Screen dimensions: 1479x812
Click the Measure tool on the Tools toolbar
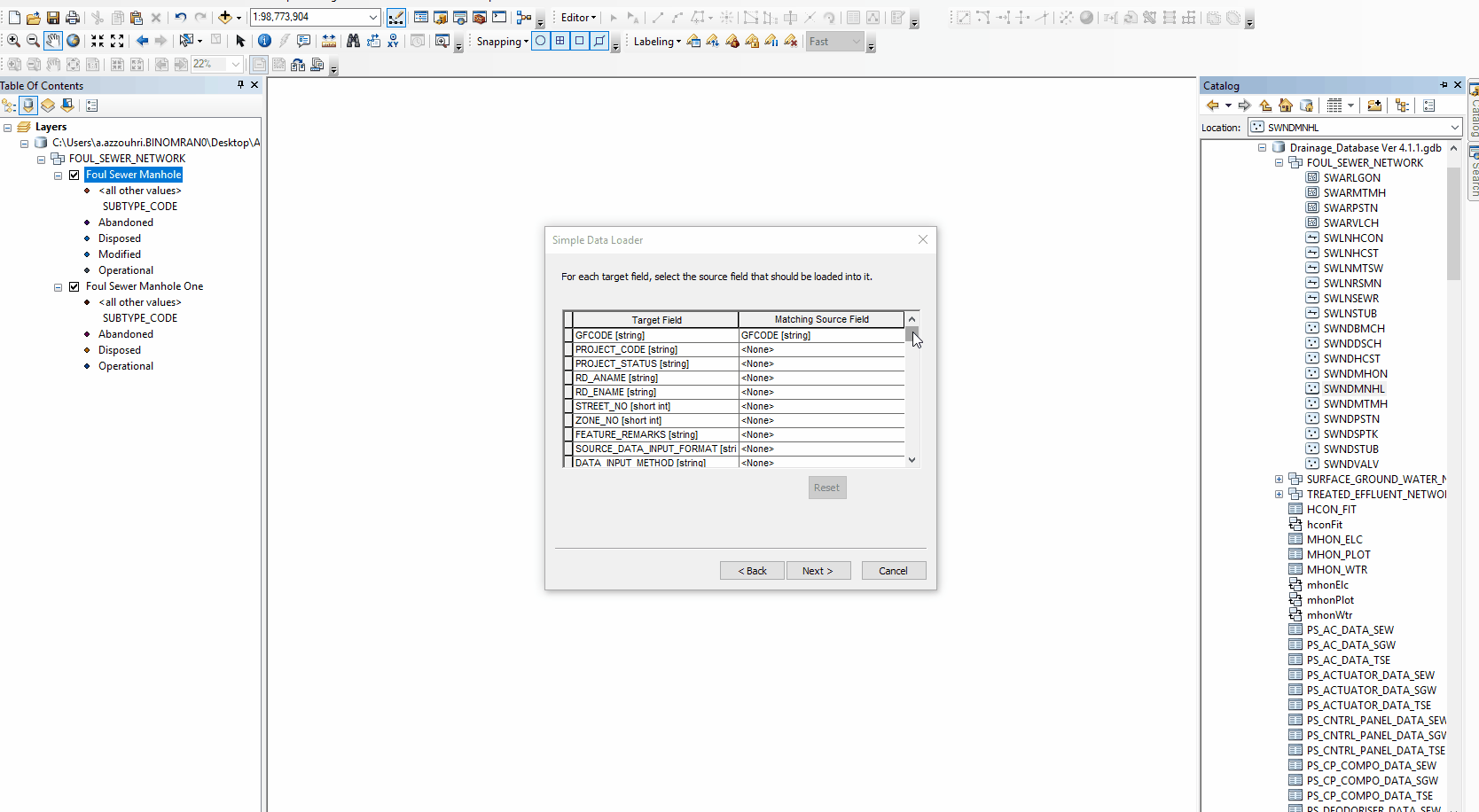[x=329, y=41]
